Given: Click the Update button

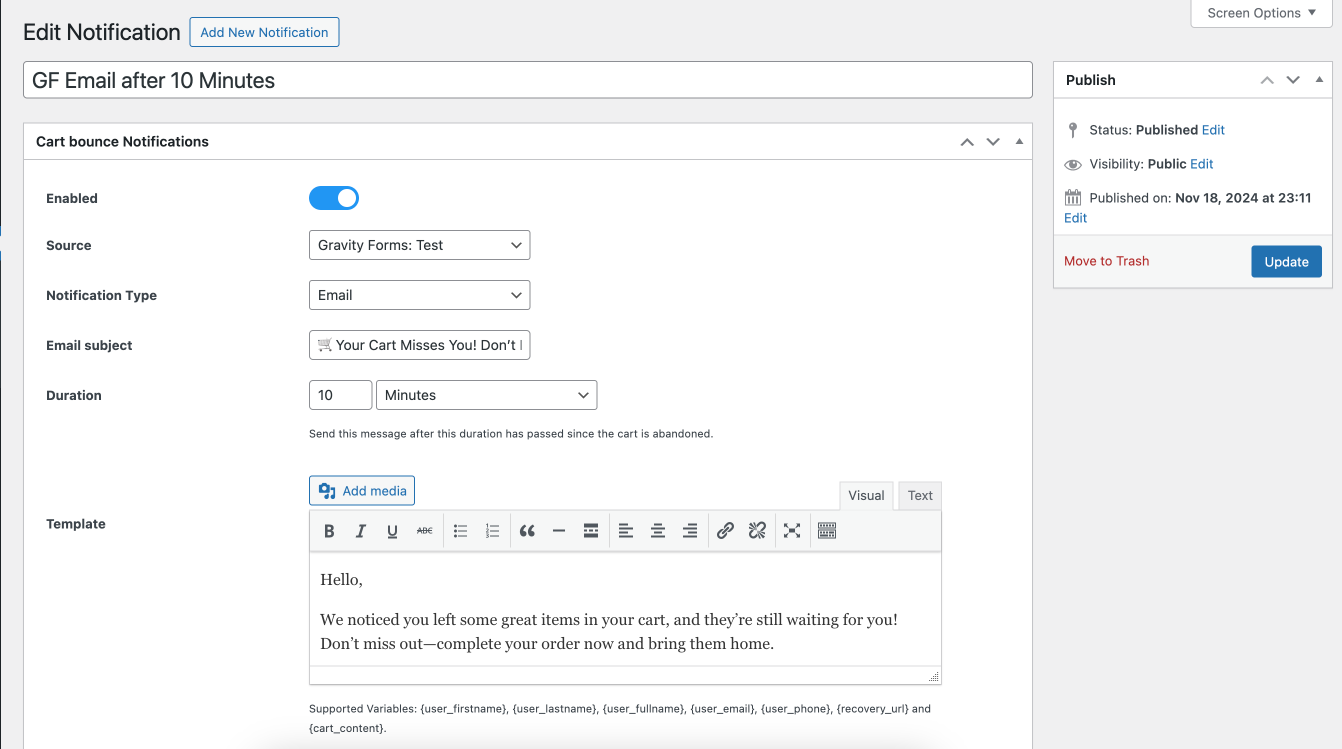Looking at the screenshot, I should pyautogui.click(x=1286, y=262).
